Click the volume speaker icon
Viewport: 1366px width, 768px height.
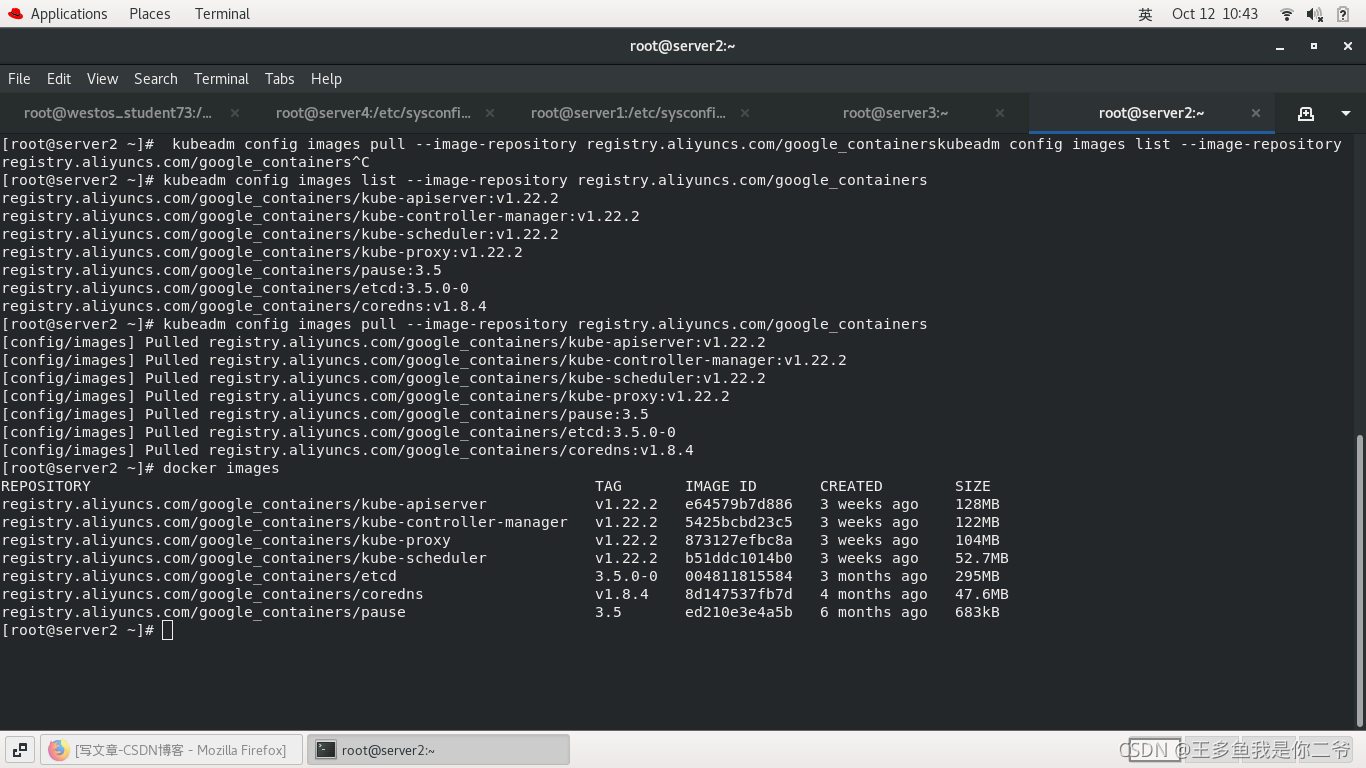click(1315, 14)
